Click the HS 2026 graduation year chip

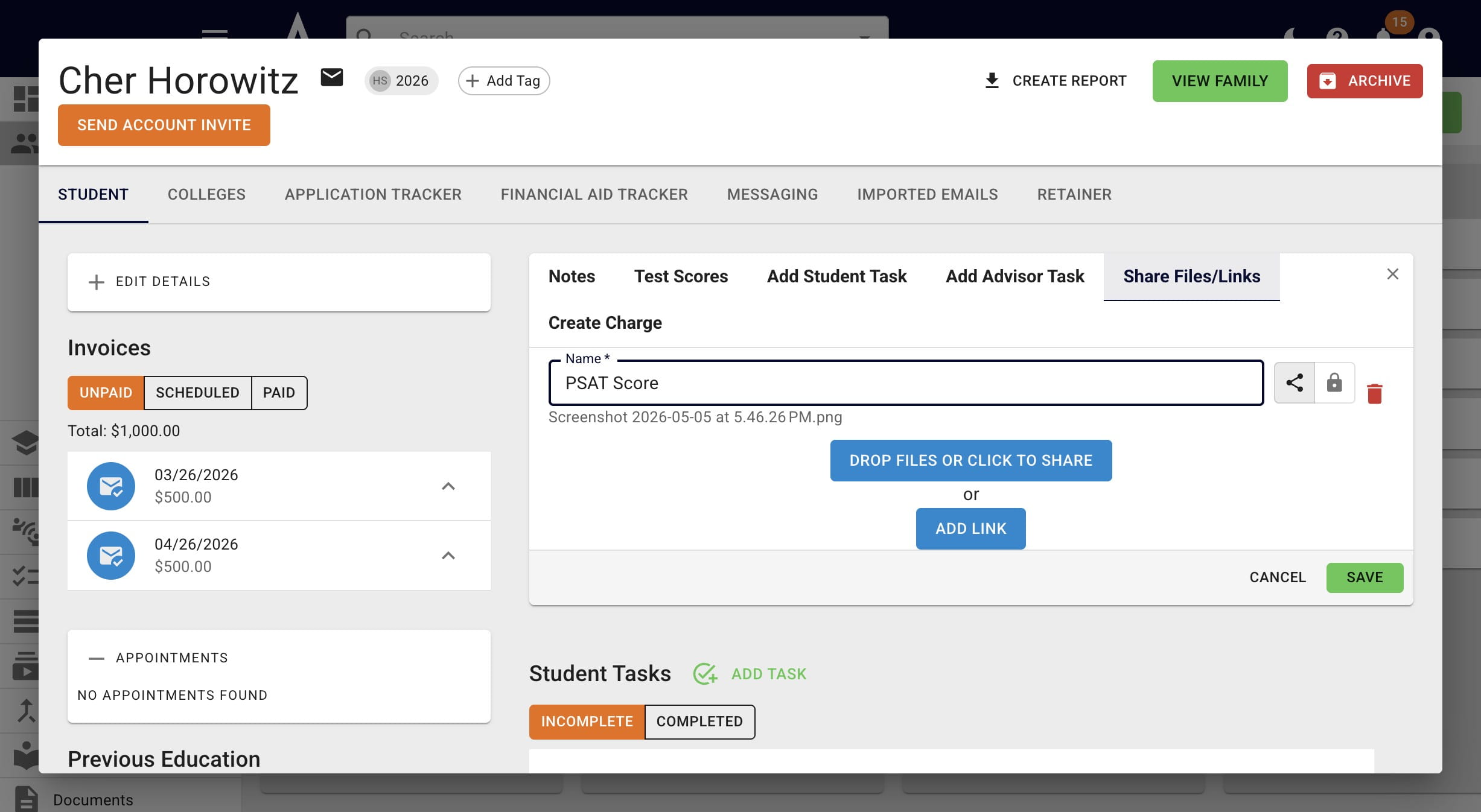coord(401,81)
